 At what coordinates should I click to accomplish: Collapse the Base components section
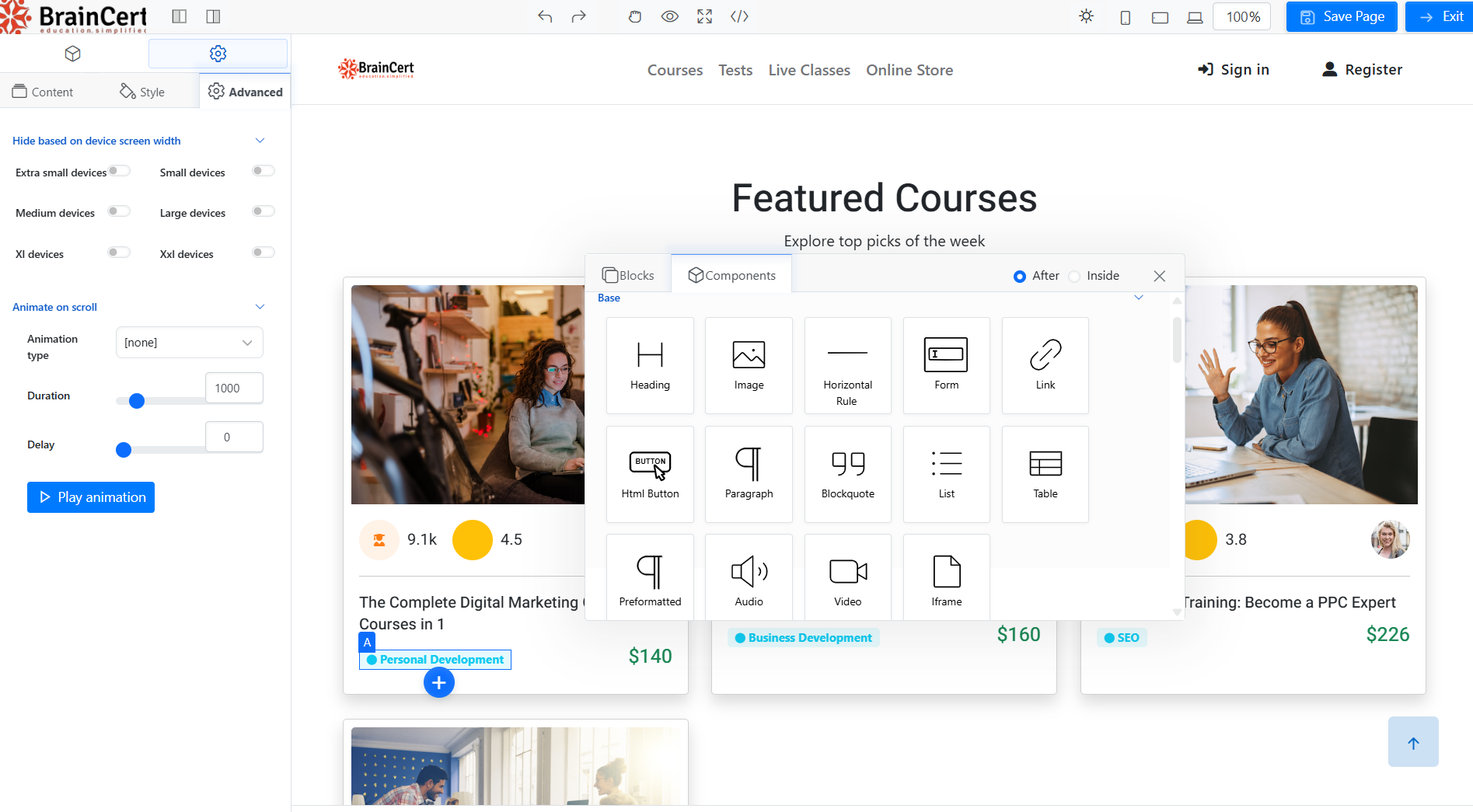pyautogui.click(x=1139, y=298)
